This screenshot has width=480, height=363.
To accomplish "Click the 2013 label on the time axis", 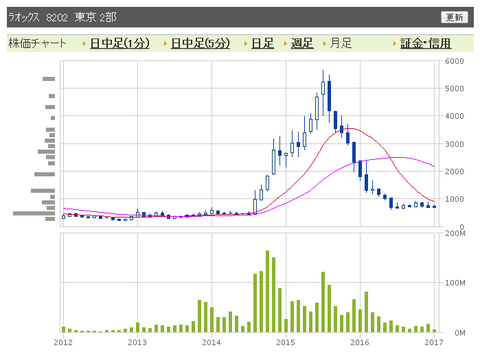I will 137,342.
